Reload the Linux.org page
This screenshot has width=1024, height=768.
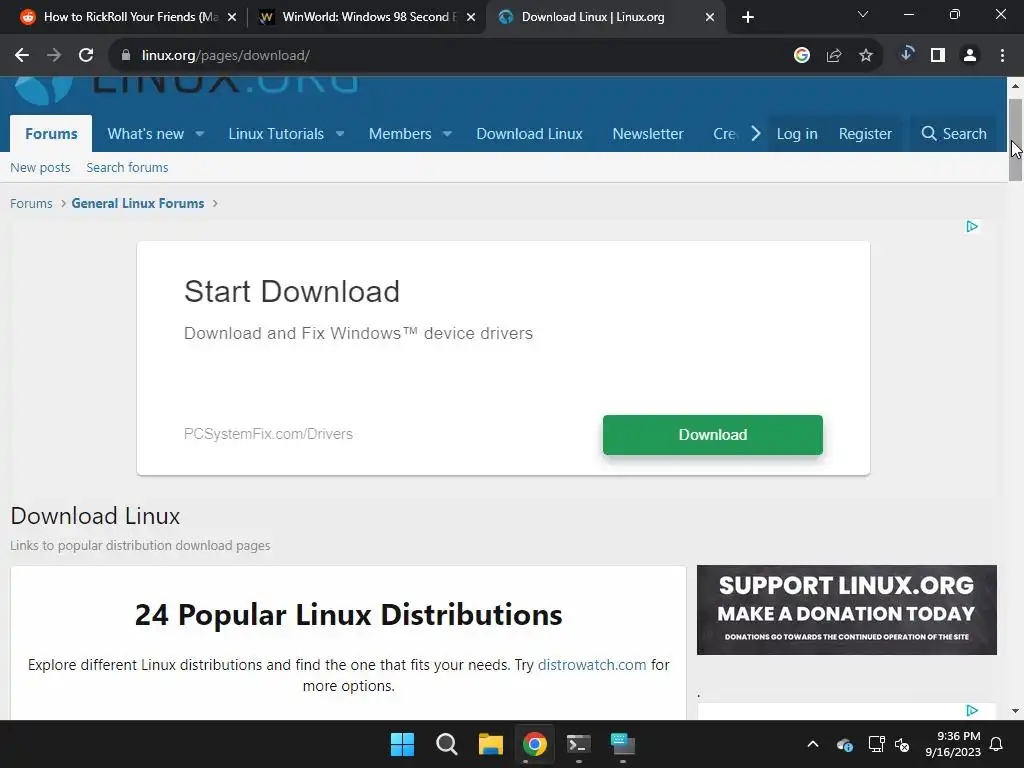coord(86,56)
